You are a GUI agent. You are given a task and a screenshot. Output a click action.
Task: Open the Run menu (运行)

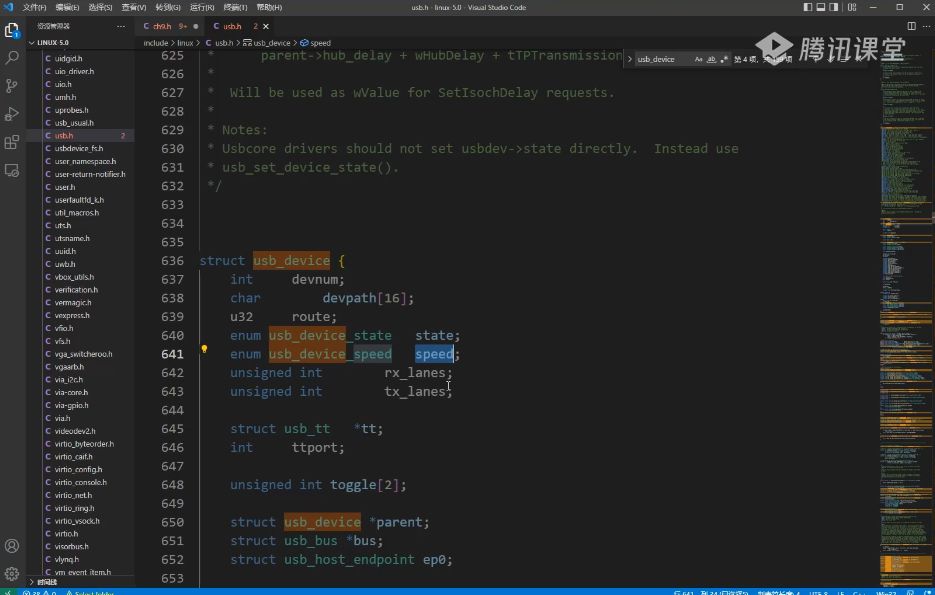(x=202, y=7)
